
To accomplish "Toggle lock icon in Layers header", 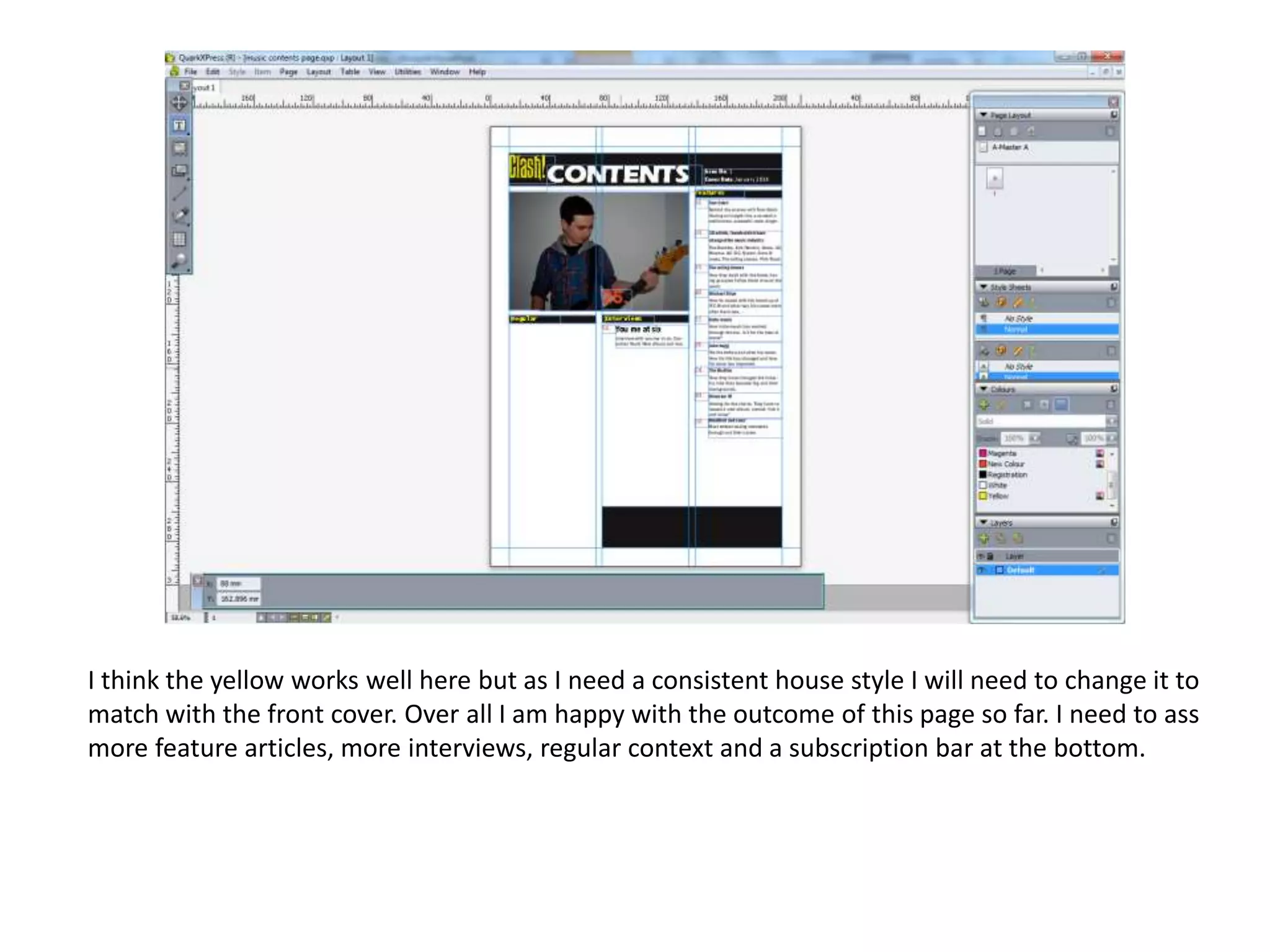I will [x=990, y=556].
